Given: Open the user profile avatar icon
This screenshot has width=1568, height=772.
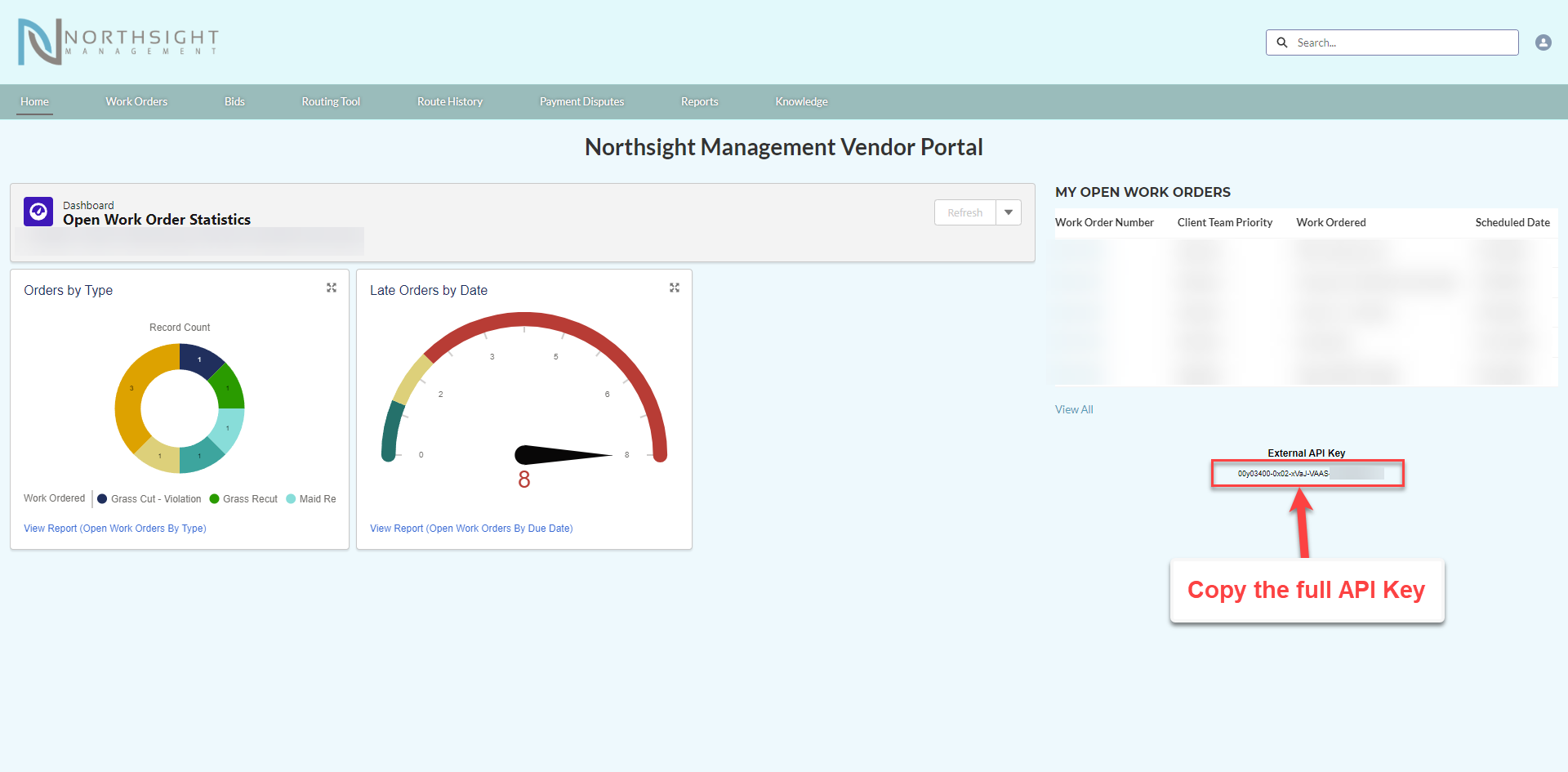Looking at the screenshot, I should point(1543,42).
